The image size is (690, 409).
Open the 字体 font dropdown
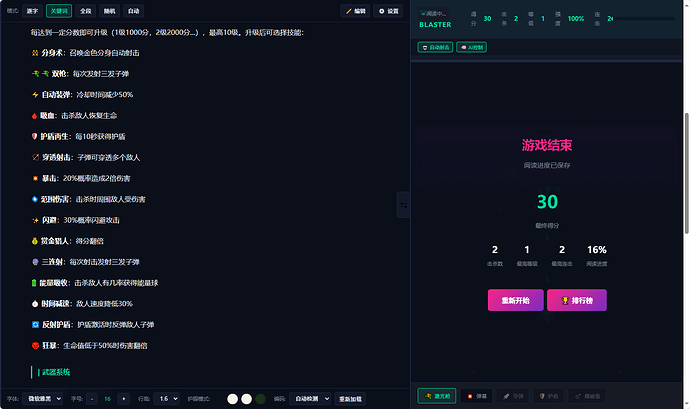click(42, 399)
